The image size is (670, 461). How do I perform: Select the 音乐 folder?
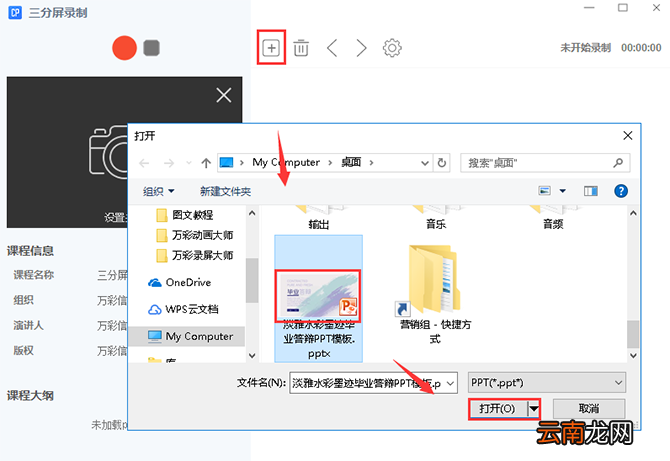(x=436, y=219)
